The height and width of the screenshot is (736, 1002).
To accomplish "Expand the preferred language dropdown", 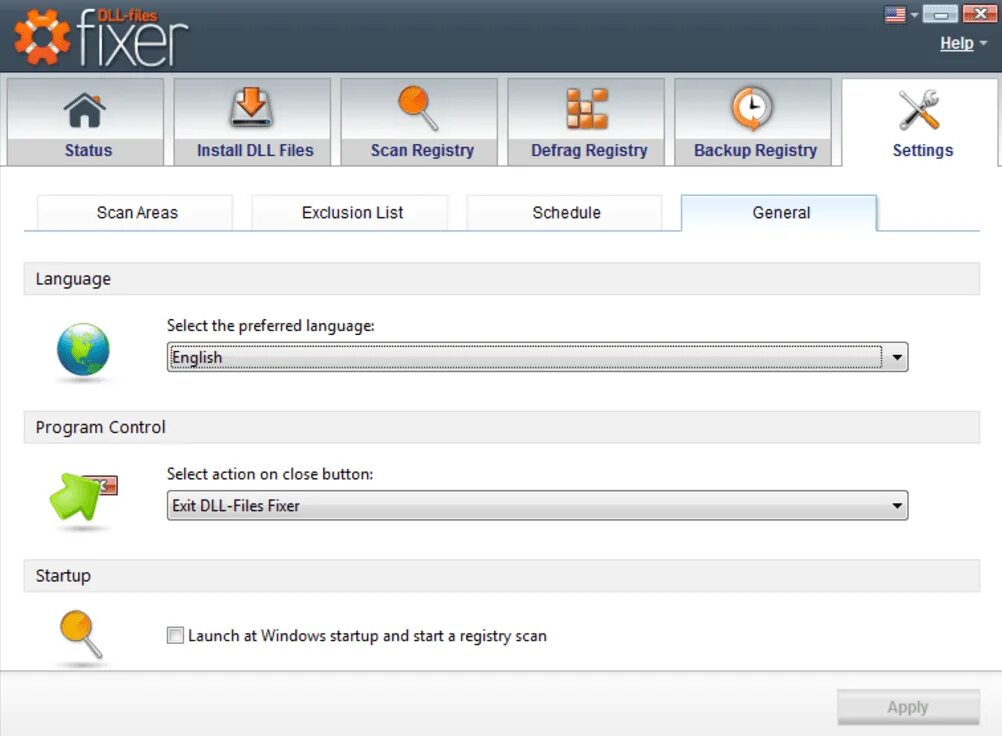I will (537, 357).
